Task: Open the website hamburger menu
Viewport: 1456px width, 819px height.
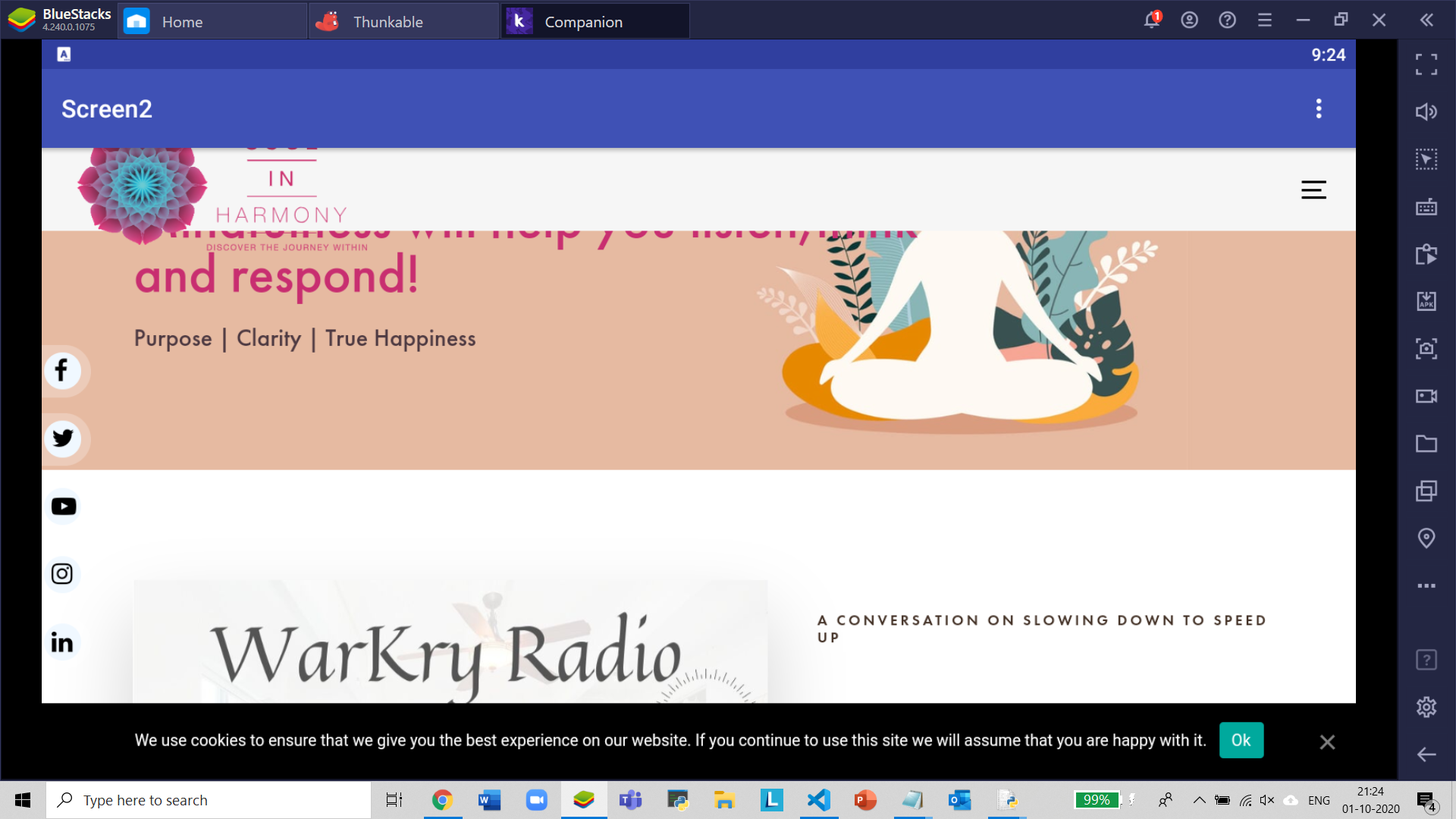Action: pyautogui.click(x=1313, y=190)
